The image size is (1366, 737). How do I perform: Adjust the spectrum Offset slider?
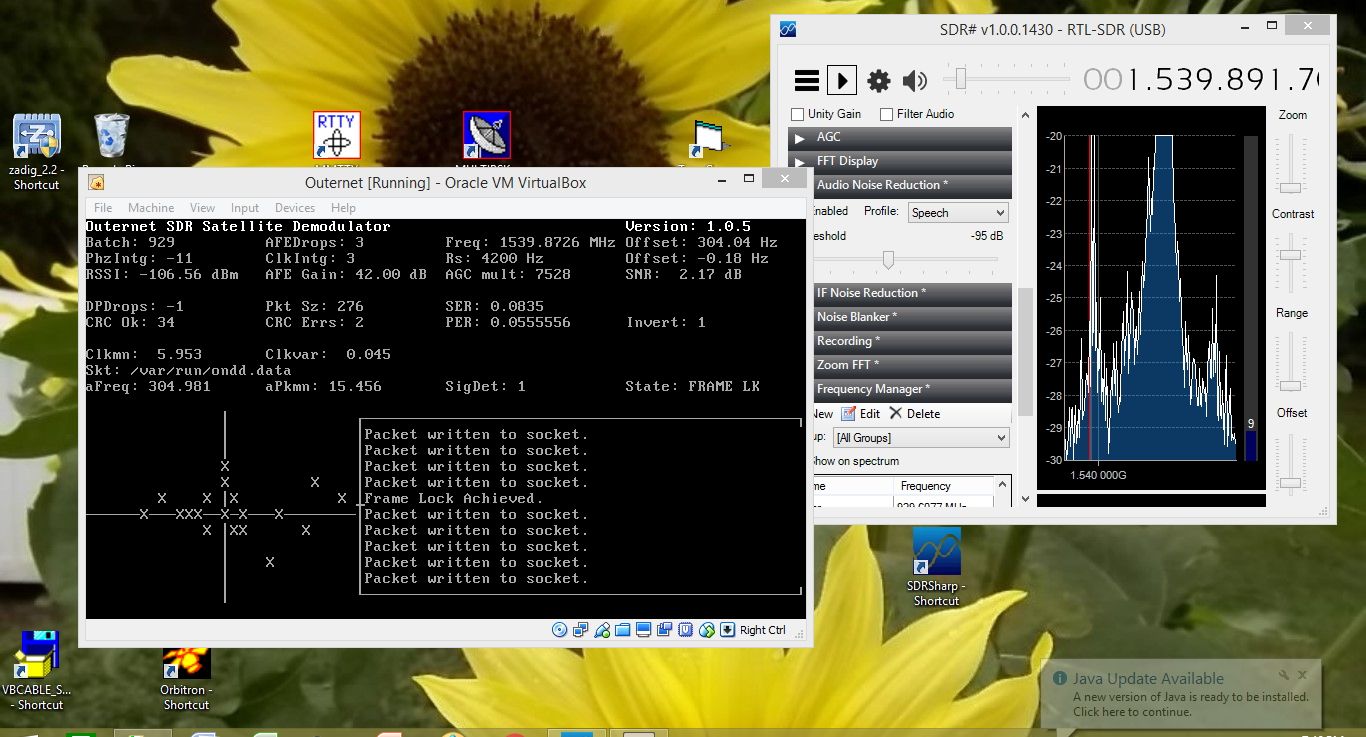coord(1291,483)
